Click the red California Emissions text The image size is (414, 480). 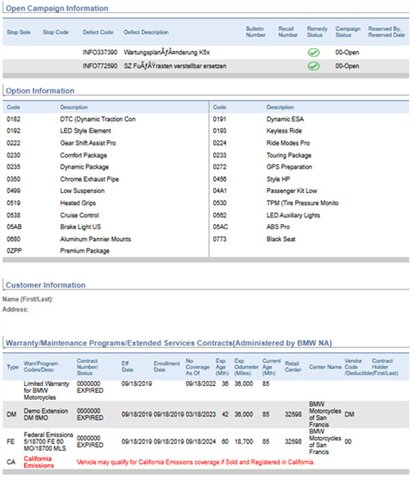point(39,462)
